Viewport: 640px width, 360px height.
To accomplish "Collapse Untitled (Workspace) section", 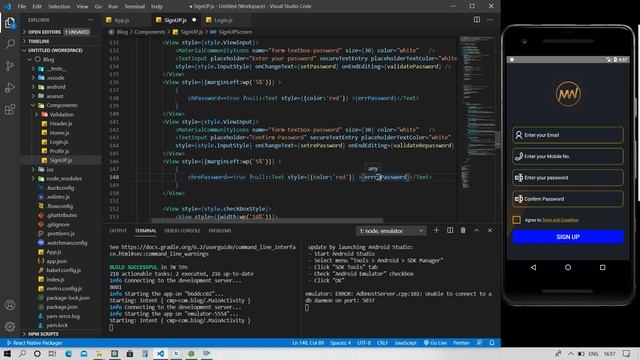I will [x=60, y=50].
